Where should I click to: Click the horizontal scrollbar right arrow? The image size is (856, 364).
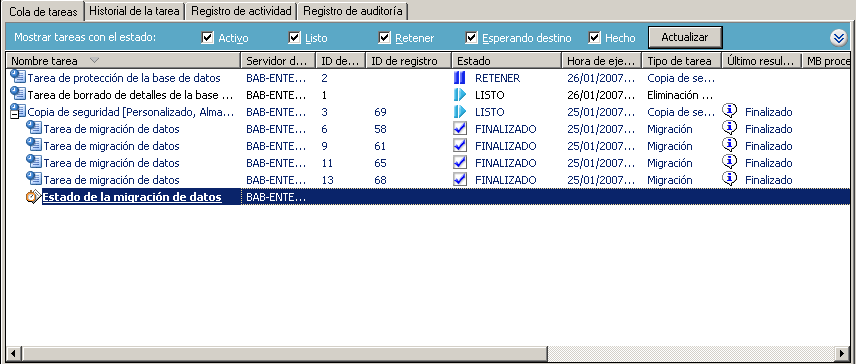coord(843,353)
